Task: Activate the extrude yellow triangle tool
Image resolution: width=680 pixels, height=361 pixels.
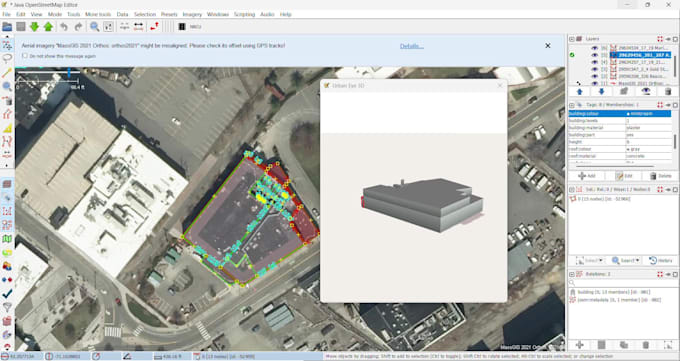Action: [7, 128]
